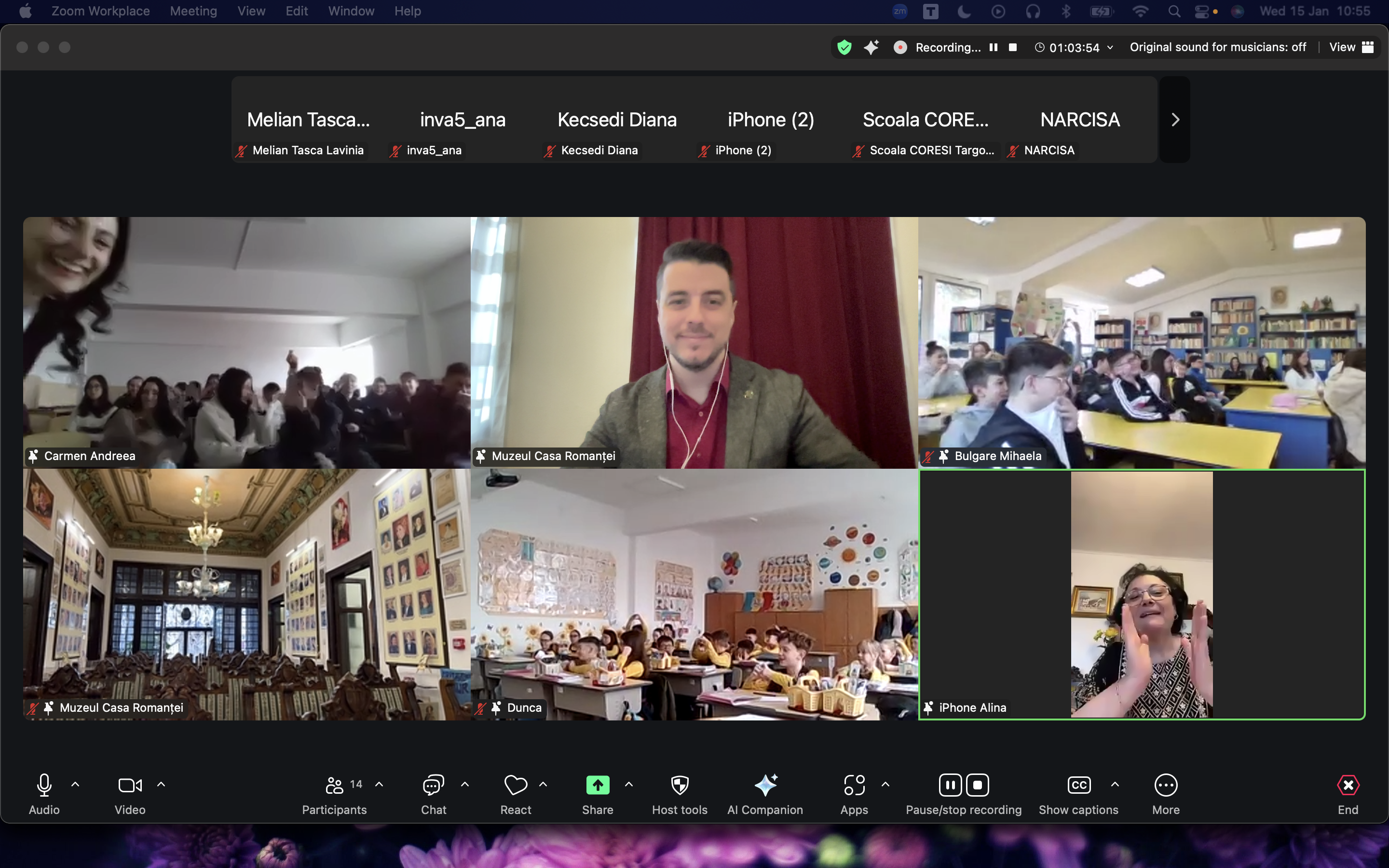Pause recording in bottom toolbar
1389x868 pixels.
pos(950,785)
